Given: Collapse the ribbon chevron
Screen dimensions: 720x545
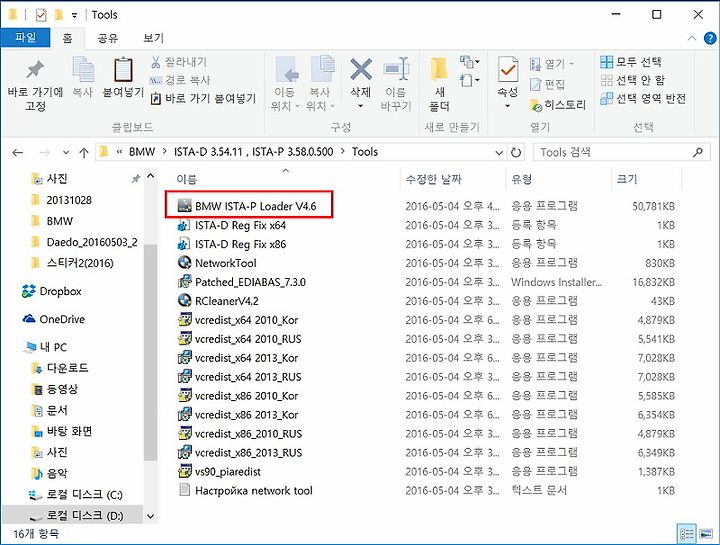Looking at the screenshot, I should pos(692,38).
